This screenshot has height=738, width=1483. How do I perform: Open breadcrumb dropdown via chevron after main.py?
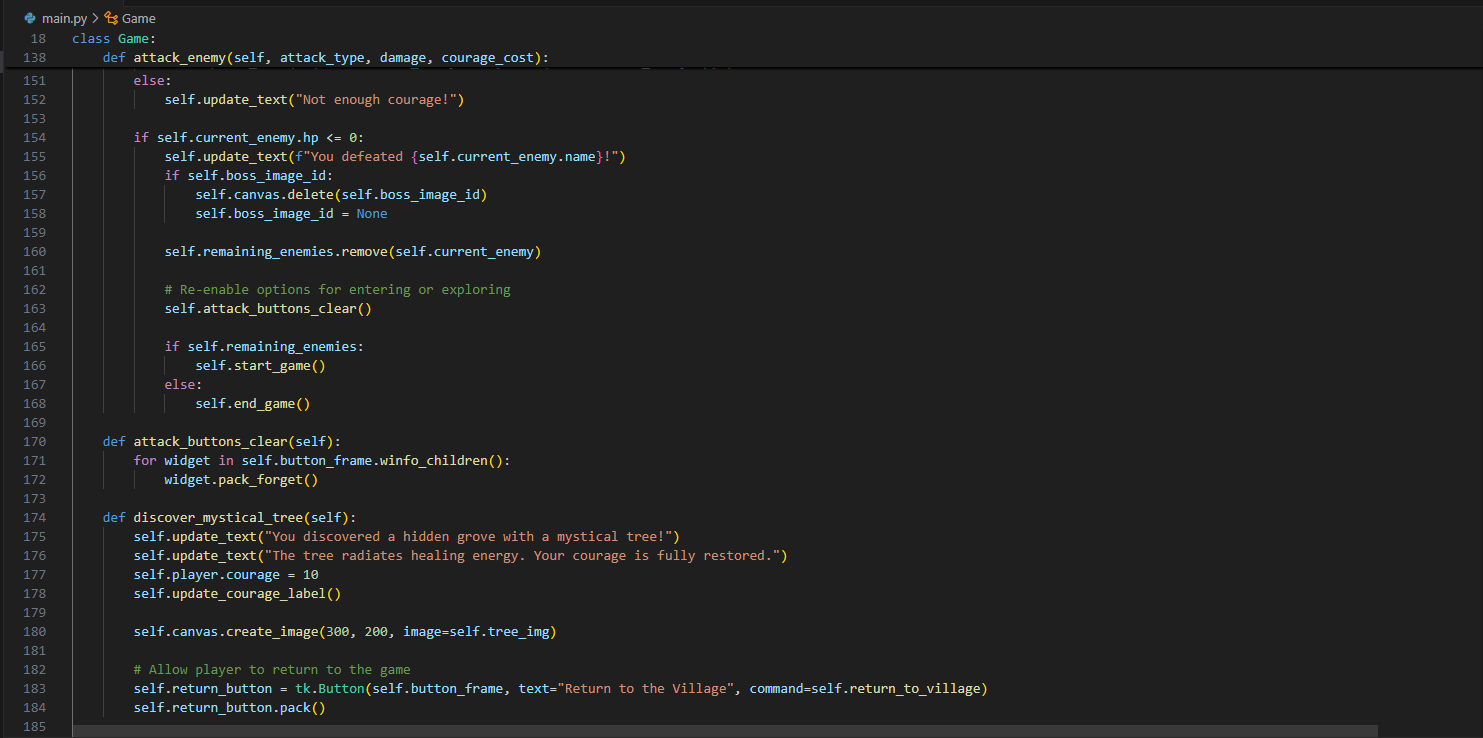pyautogui.click(x=95, y=17)
